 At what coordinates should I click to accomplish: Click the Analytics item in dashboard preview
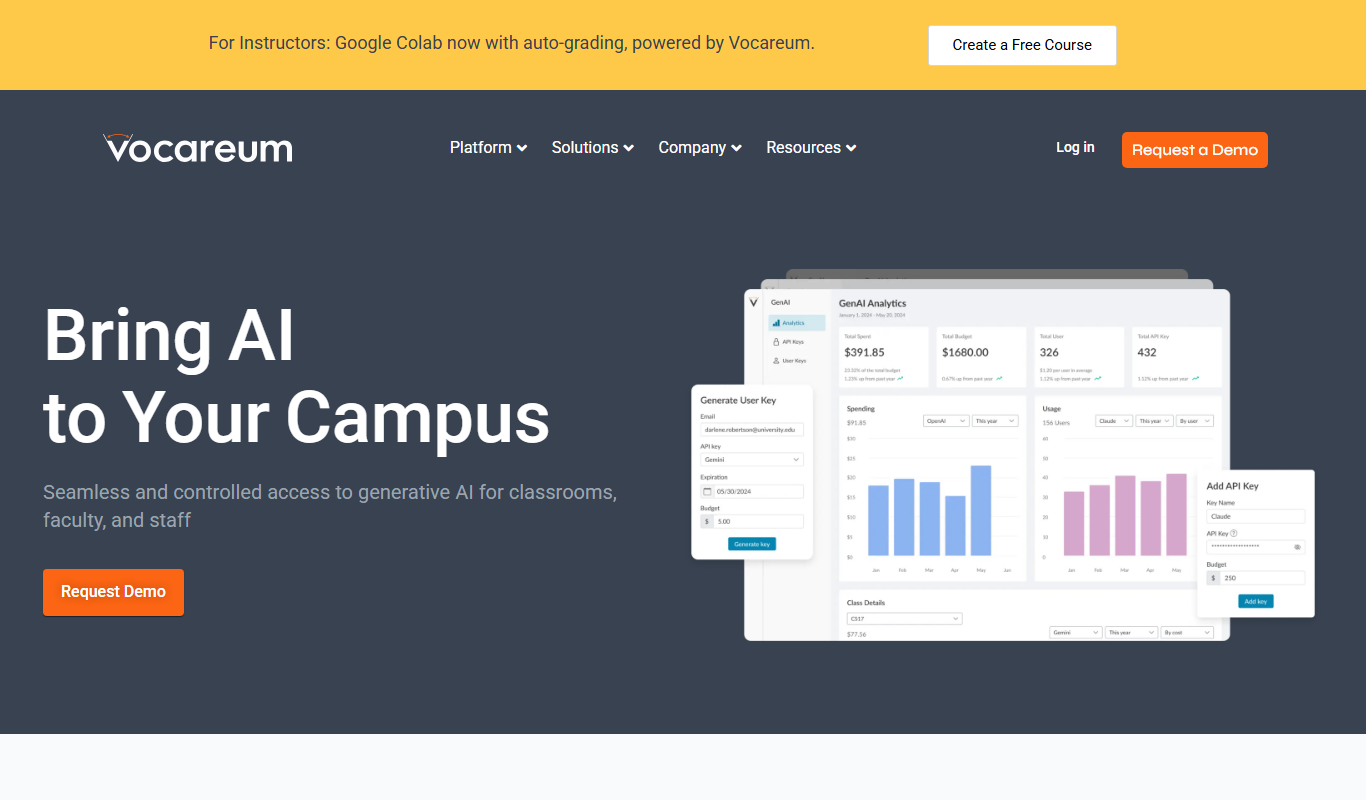(796, 323)
